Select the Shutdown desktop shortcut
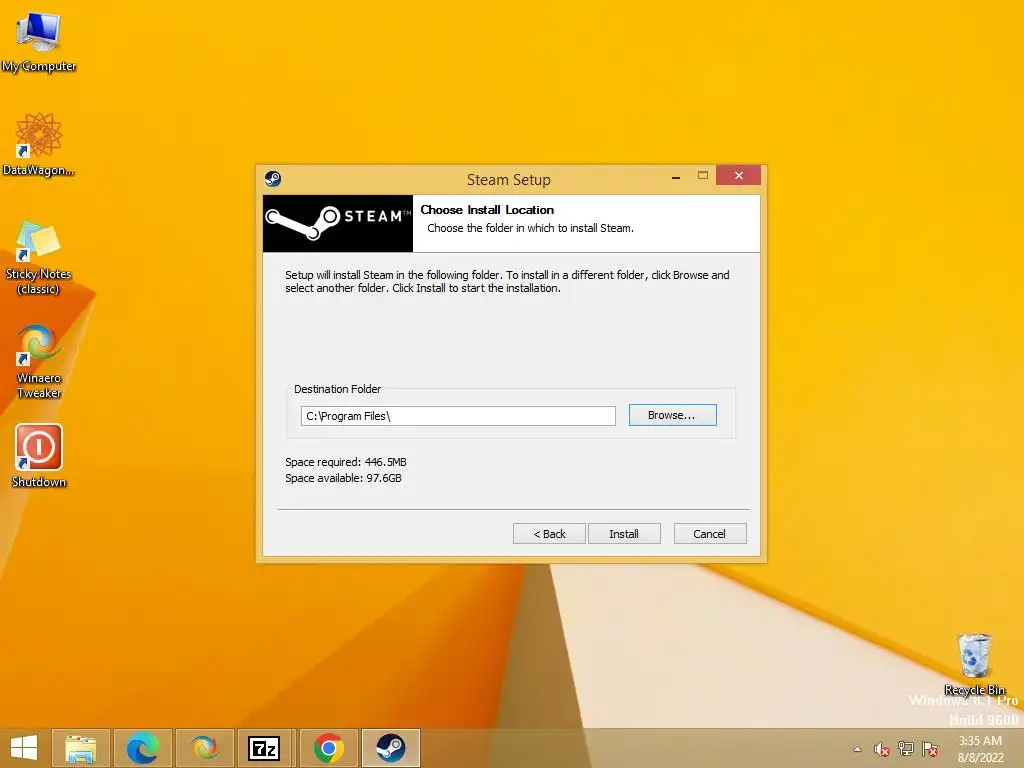1024x768 pixels. pyautogui.click(x=39, y=456)
